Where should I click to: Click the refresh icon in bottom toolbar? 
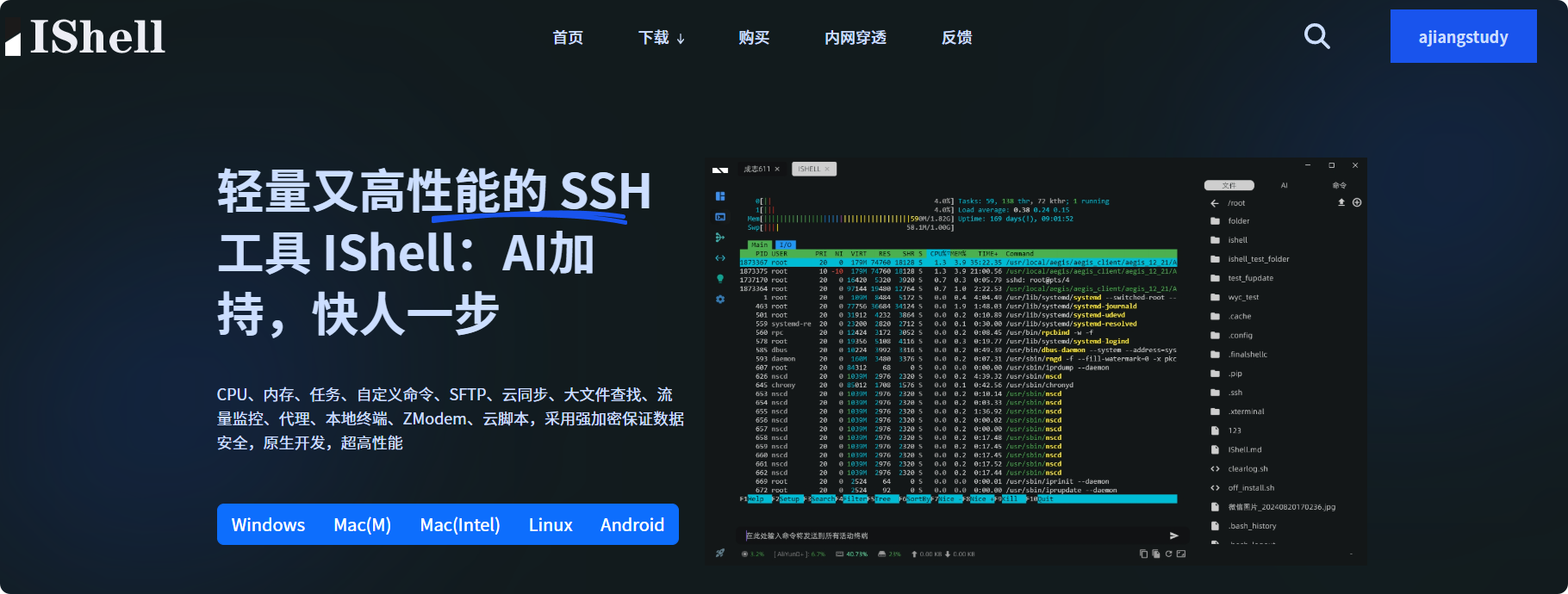tap(1168, 554)
